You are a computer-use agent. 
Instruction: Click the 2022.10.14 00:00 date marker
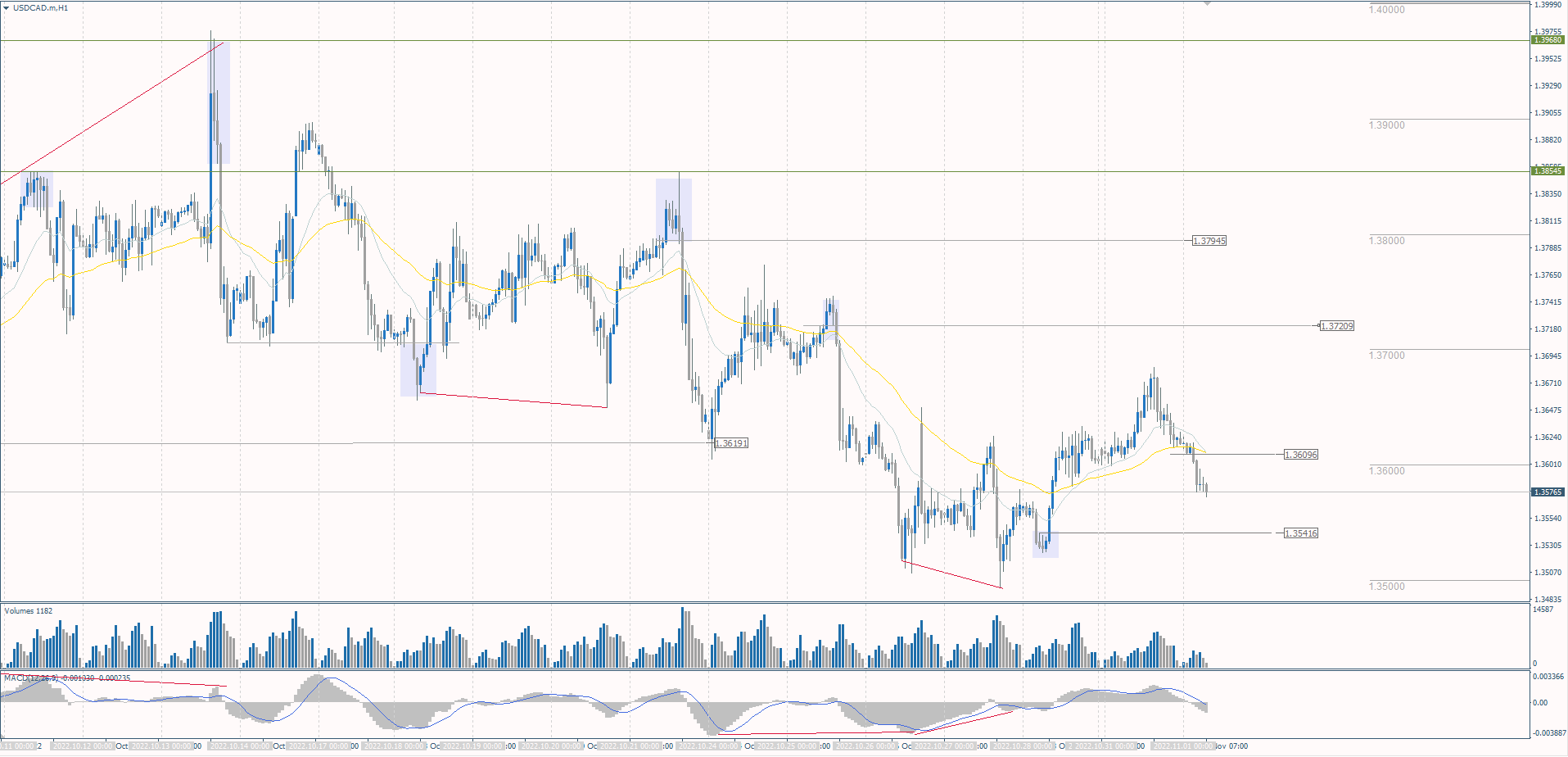(239, 746)
